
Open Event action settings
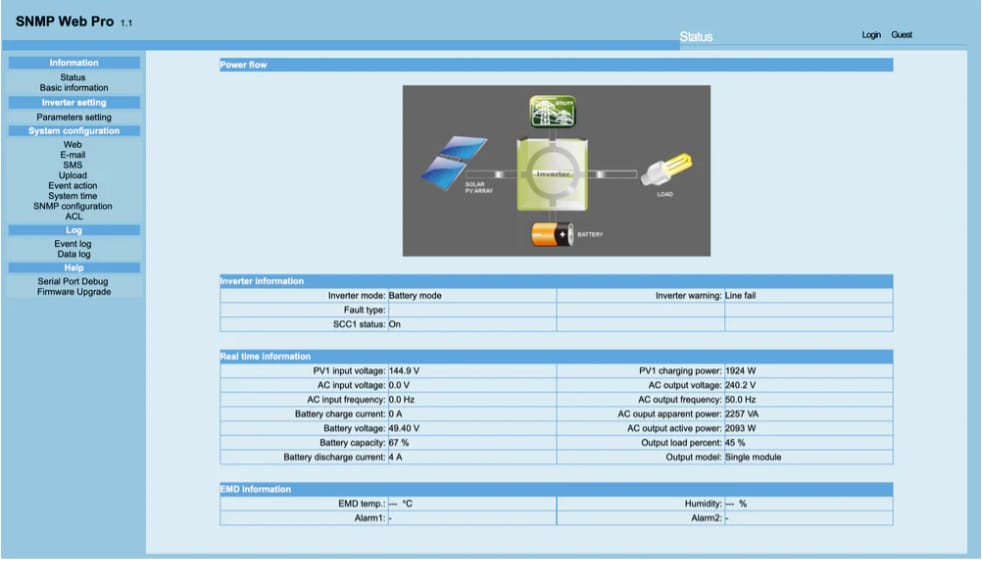[73, 186]
